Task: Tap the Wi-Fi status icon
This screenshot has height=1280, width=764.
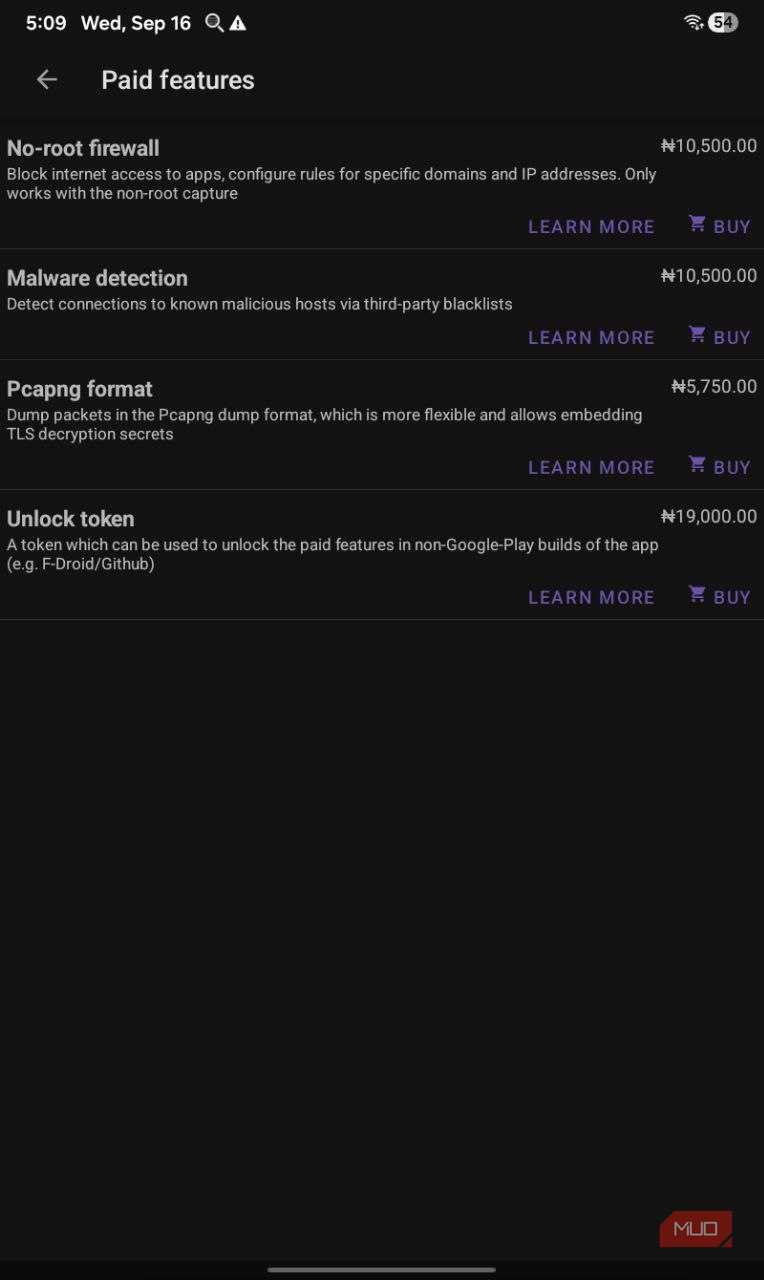Action: [x=694, y=23]
